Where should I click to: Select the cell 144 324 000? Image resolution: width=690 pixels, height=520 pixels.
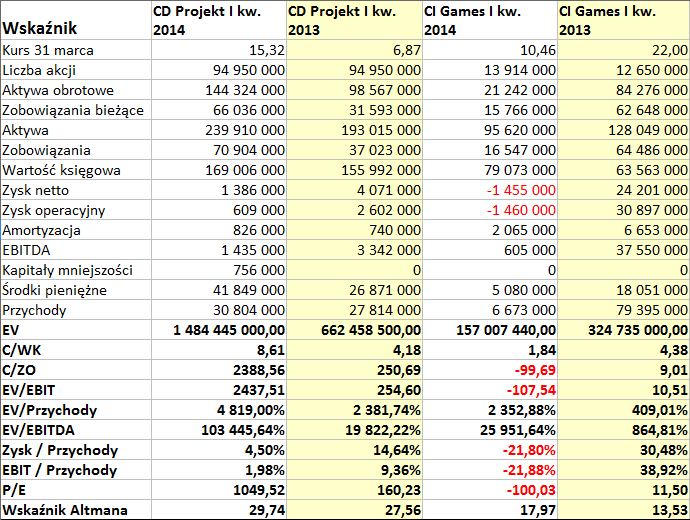pos(219,90)
